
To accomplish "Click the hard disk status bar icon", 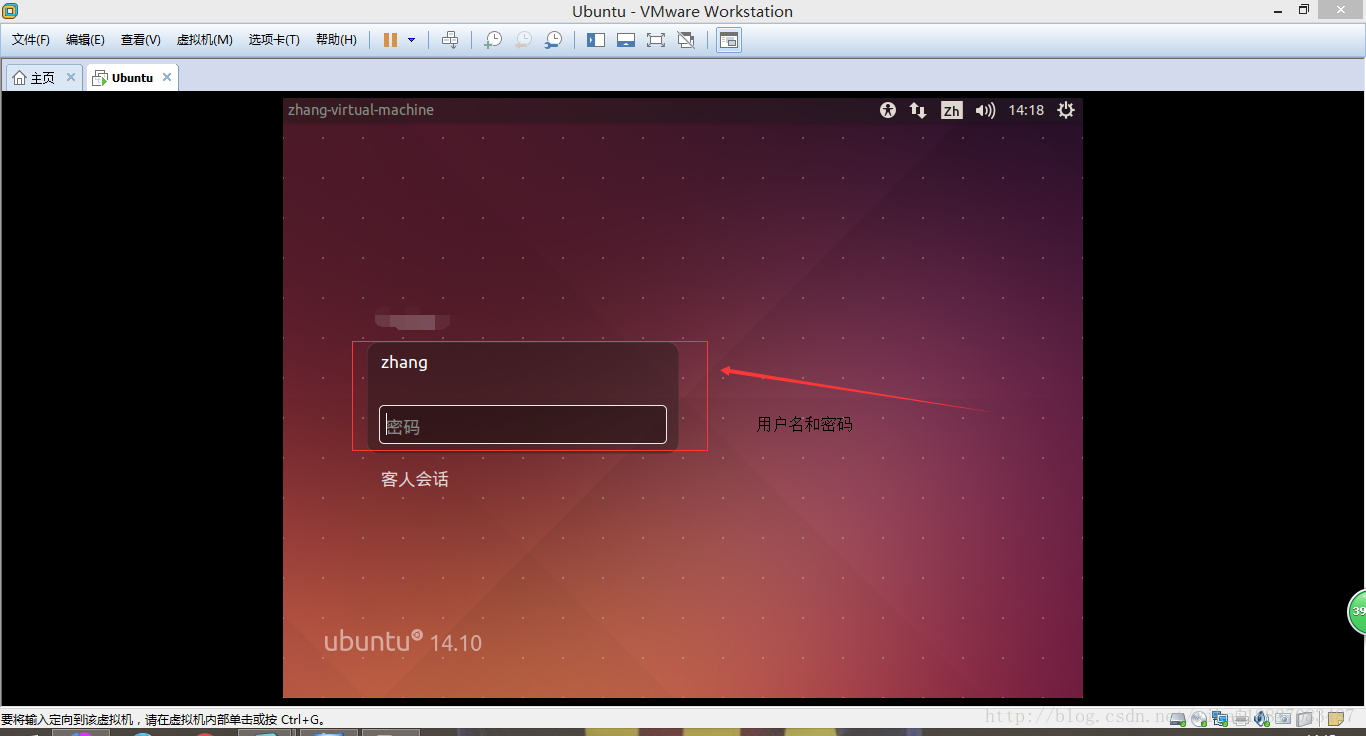I will point(1178,718).
